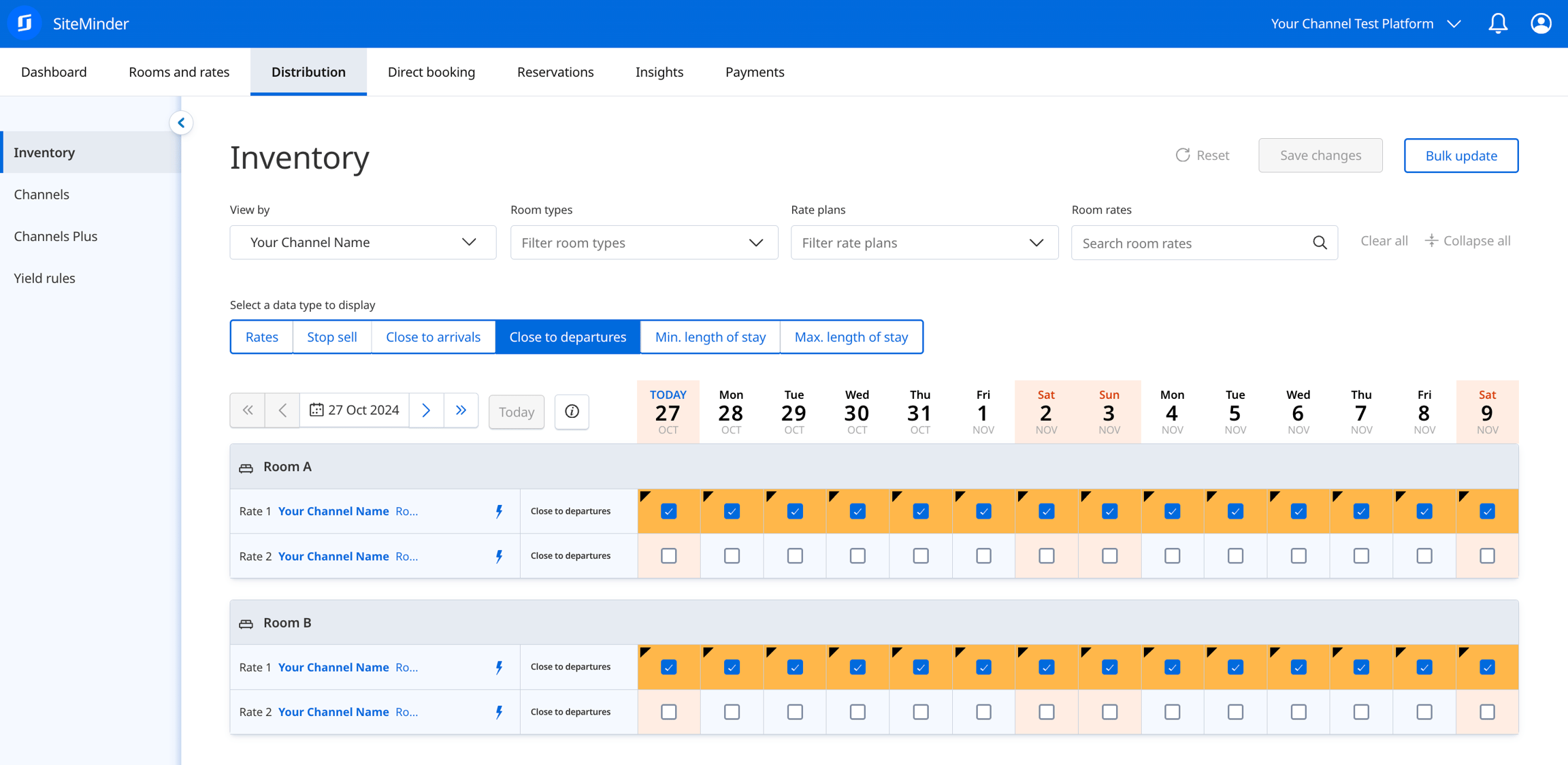
Task: Jump forward with the double-right arrows
Action: [x=461, y=410]
